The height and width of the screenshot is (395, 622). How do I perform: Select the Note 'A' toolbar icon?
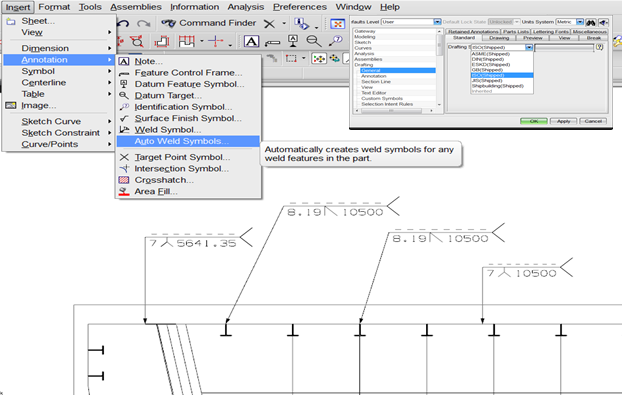(x=251, y=41)
